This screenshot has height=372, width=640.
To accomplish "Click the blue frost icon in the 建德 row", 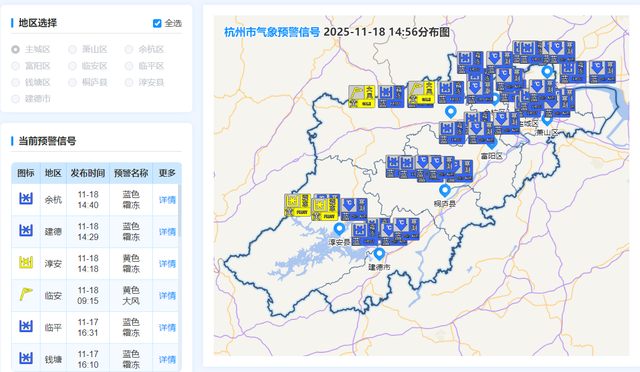I will click(x=26, y=231).
